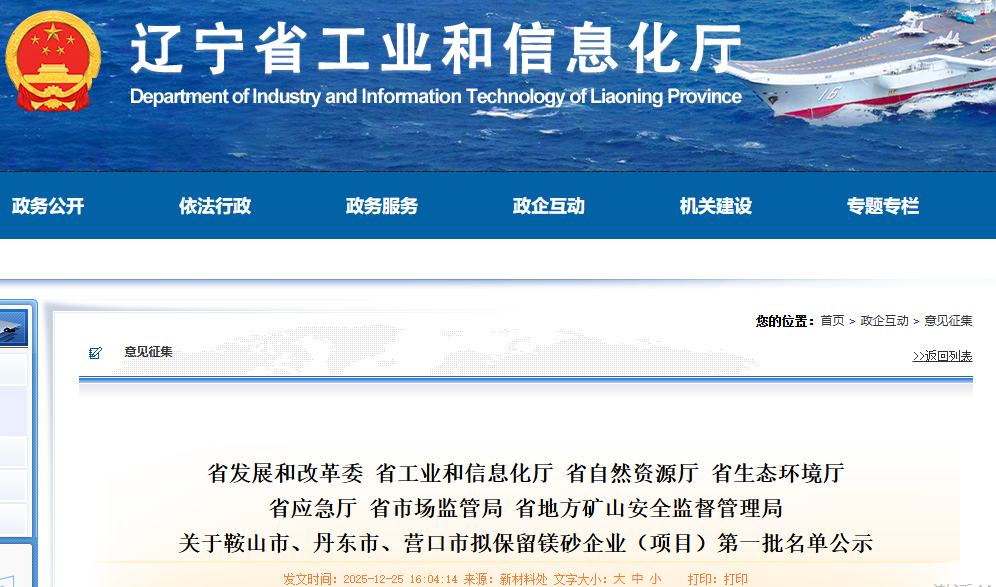Click the national emblem logo

click(53, 60)
